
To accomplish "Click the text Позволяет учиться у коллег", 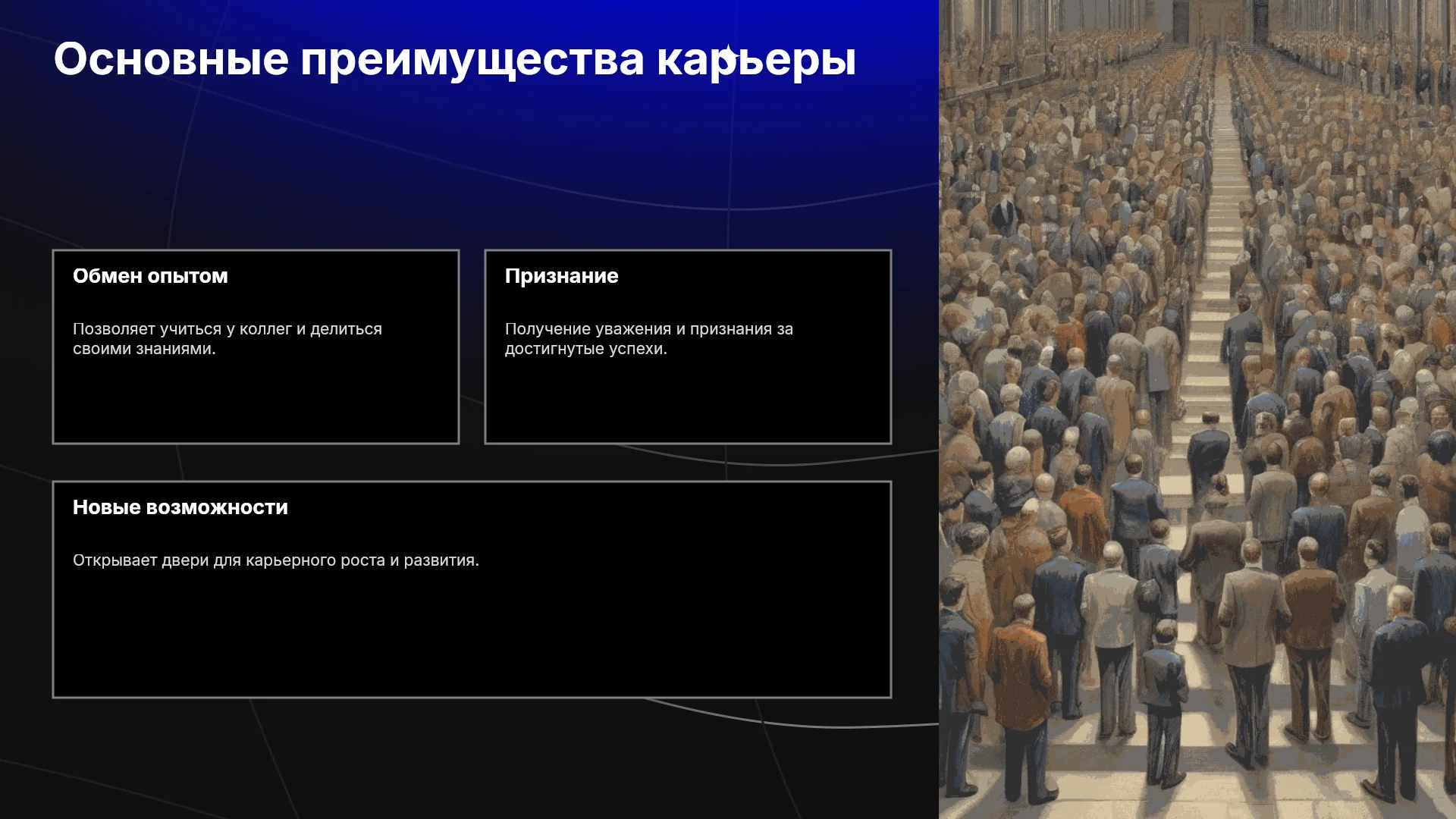I will tap(182, 329).
